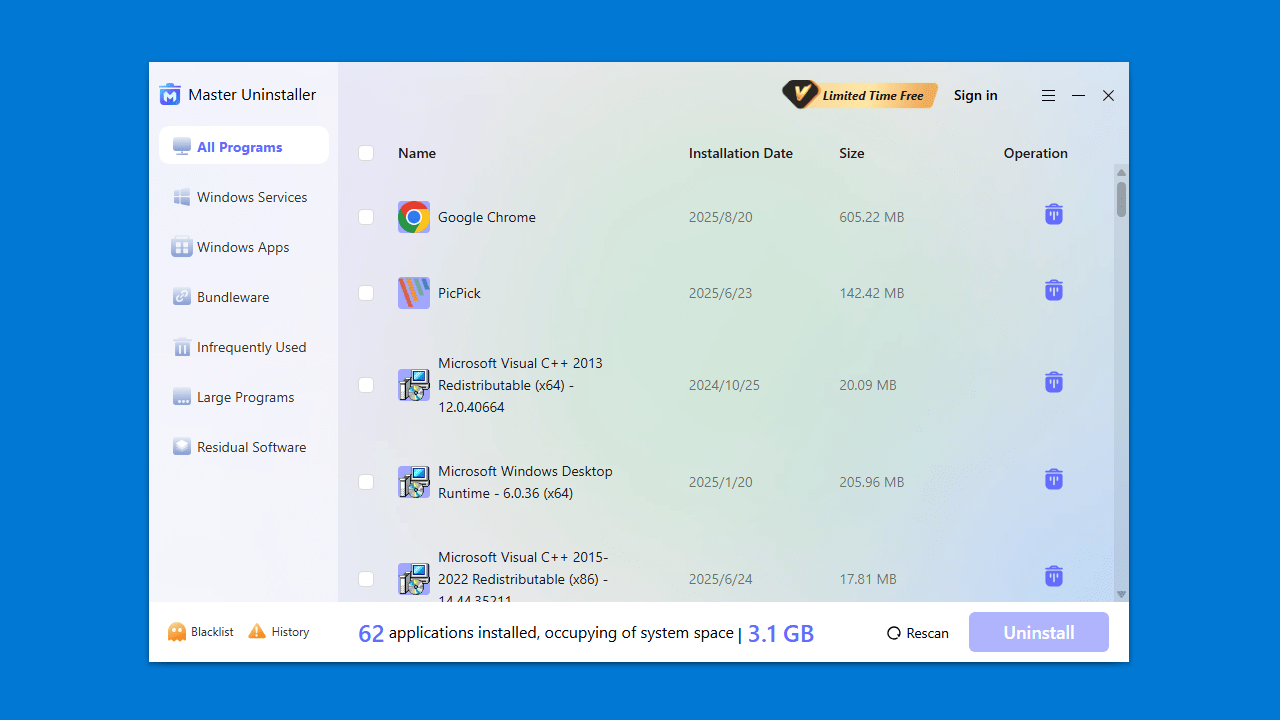Click the Google Chrome name text

487,217
